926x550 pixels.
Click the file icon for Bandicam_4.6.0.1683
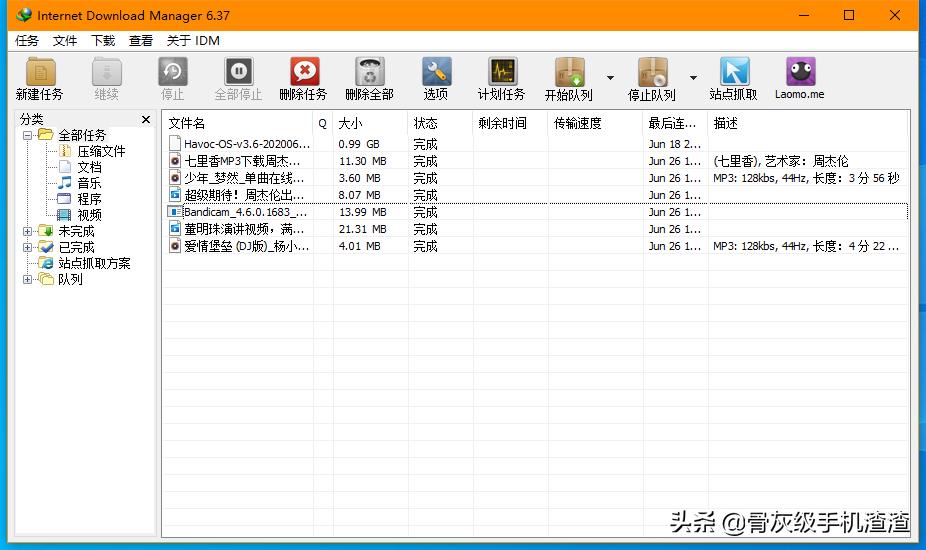(175, 211)
